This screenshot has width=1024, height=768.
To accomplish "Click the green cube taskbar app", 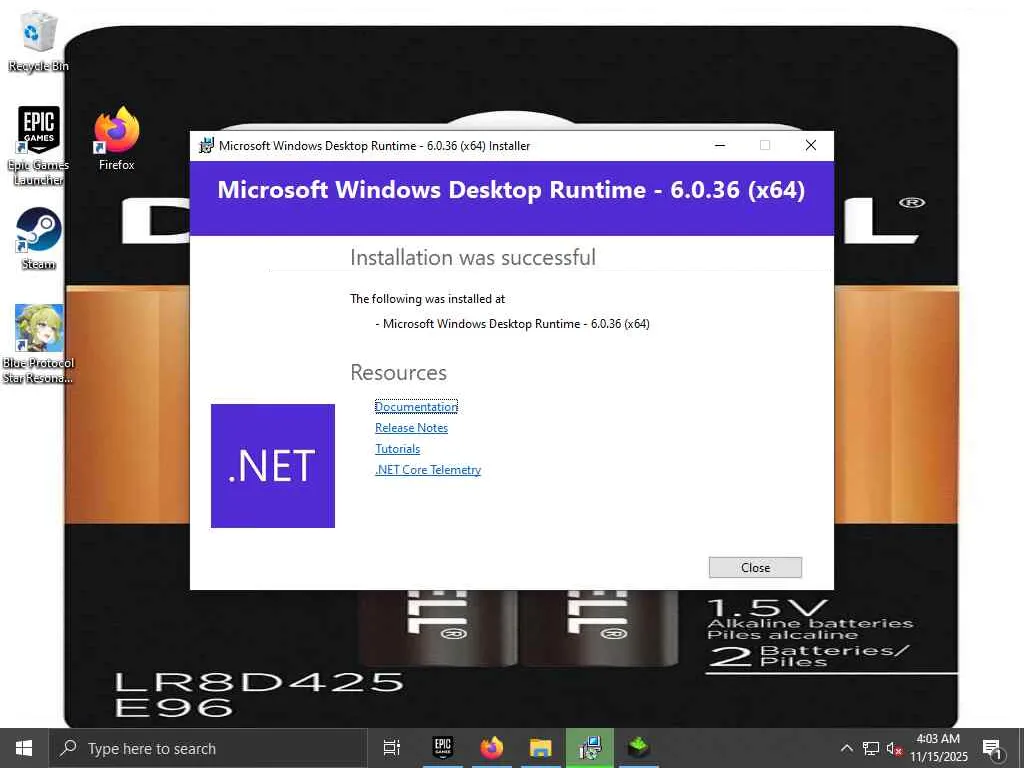I will point(638,748).
